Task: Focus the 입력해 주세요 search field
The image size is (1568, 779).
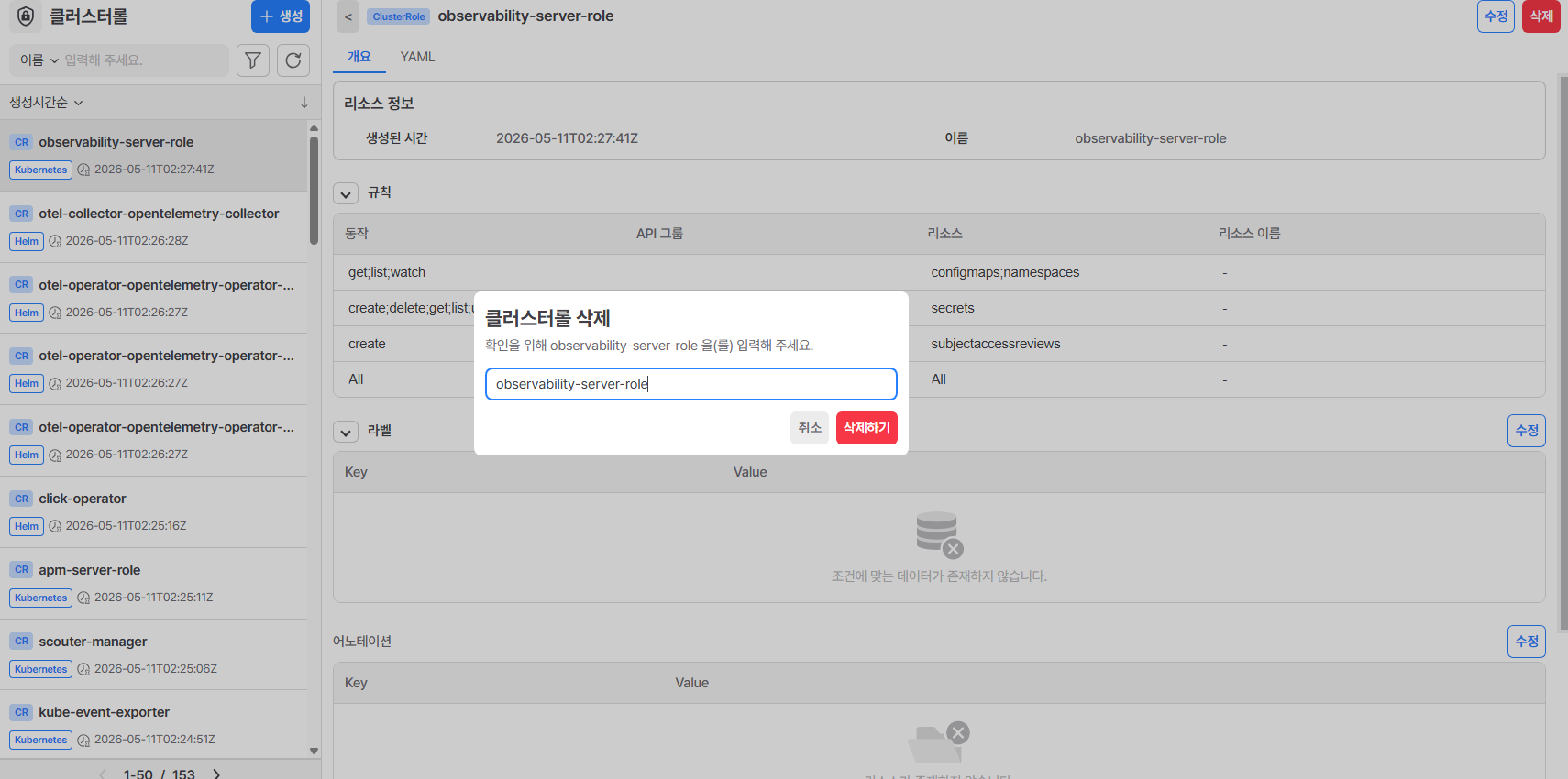Action: coord(142,60)
